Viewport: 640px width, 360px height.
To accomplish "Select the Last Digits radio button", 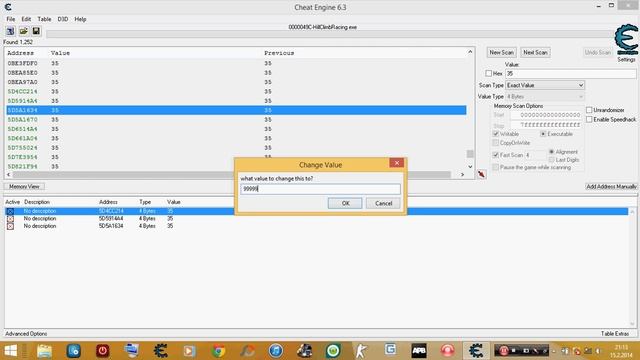I will coord(551,160).
